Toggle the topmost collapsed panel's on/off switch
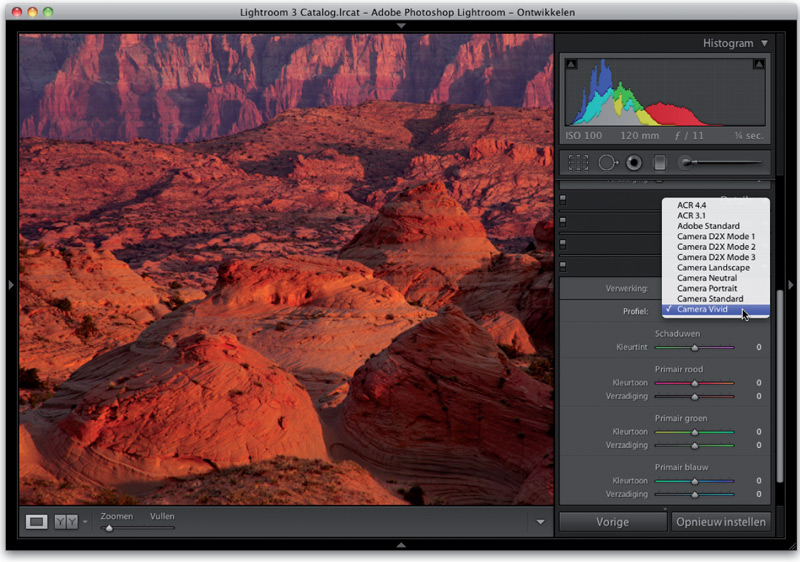The image size is (800, 562). 563,199
